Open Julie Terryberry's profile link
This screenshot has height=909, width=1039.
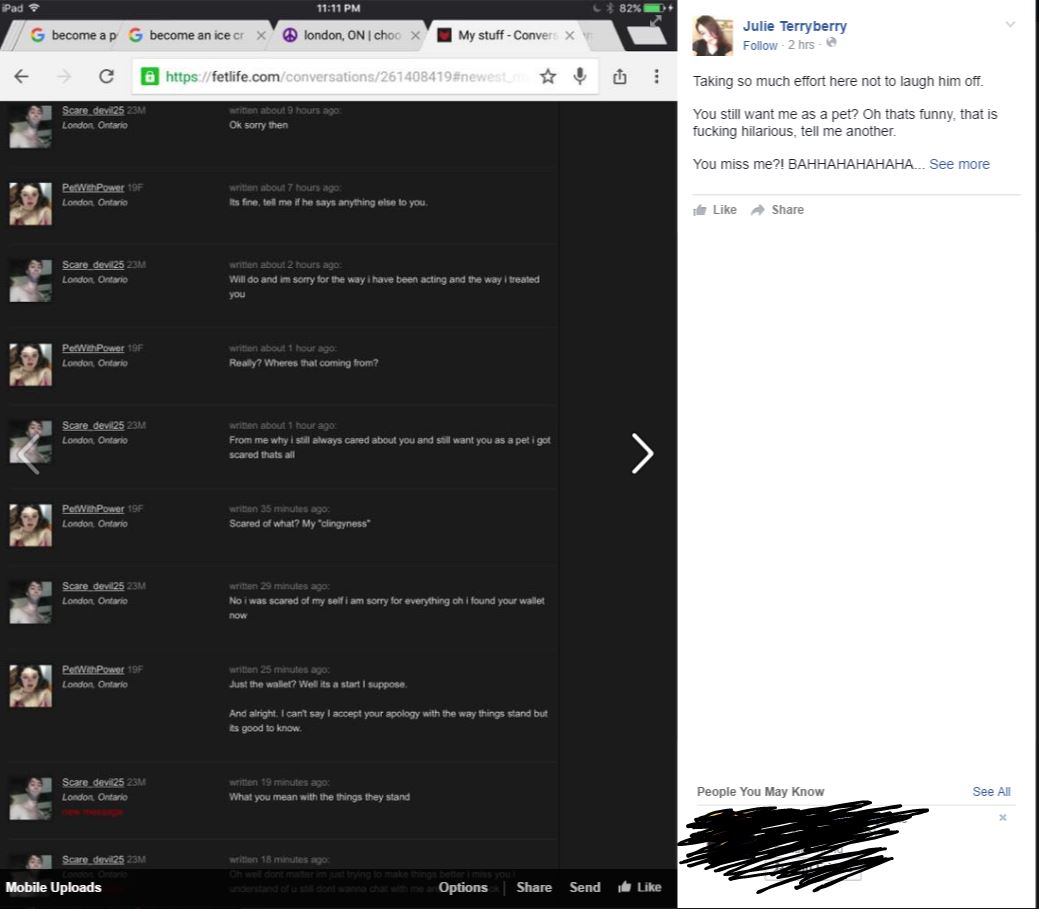point(794,26)
